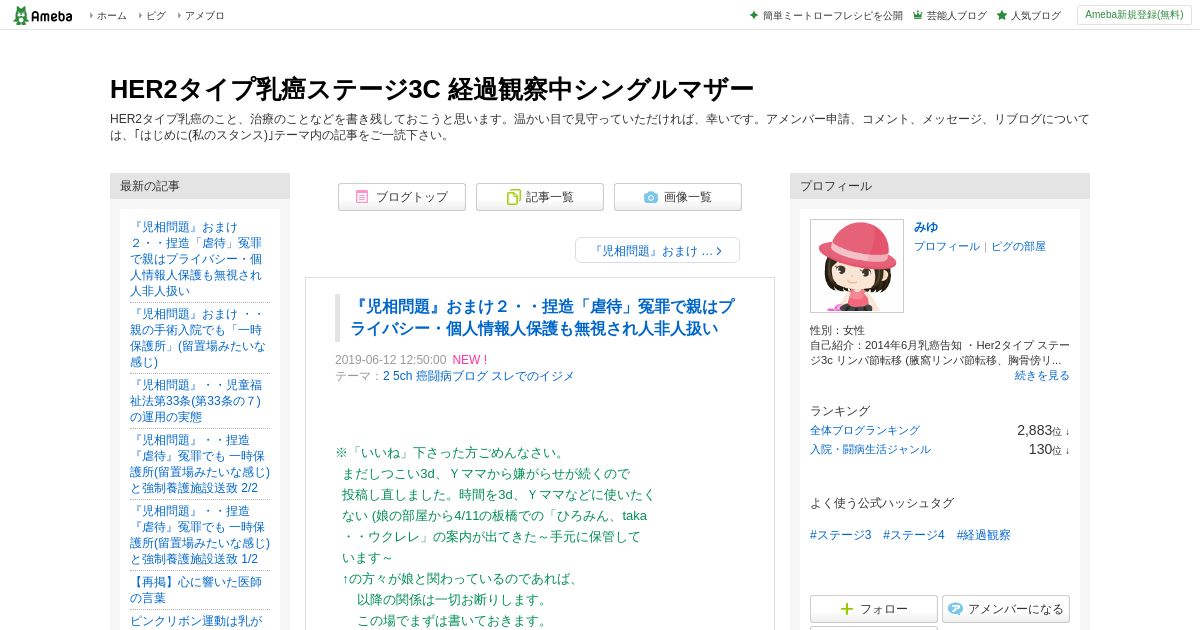Screen dimensions: 1200x630
Task: Open 全体ブログランキング link
Action: (x=865, y=430)
